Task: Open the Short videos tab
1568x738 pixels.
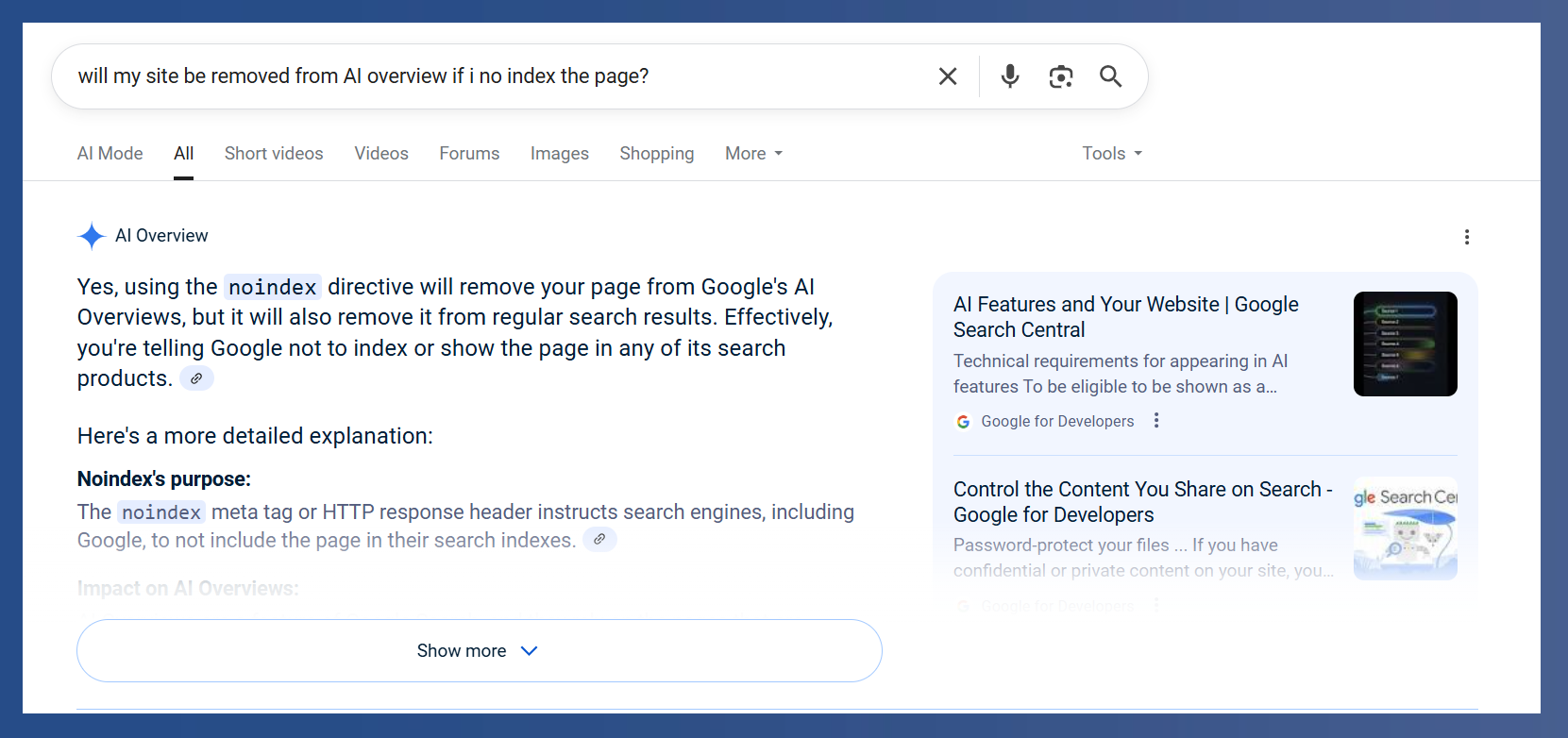Action: [274, 153]
